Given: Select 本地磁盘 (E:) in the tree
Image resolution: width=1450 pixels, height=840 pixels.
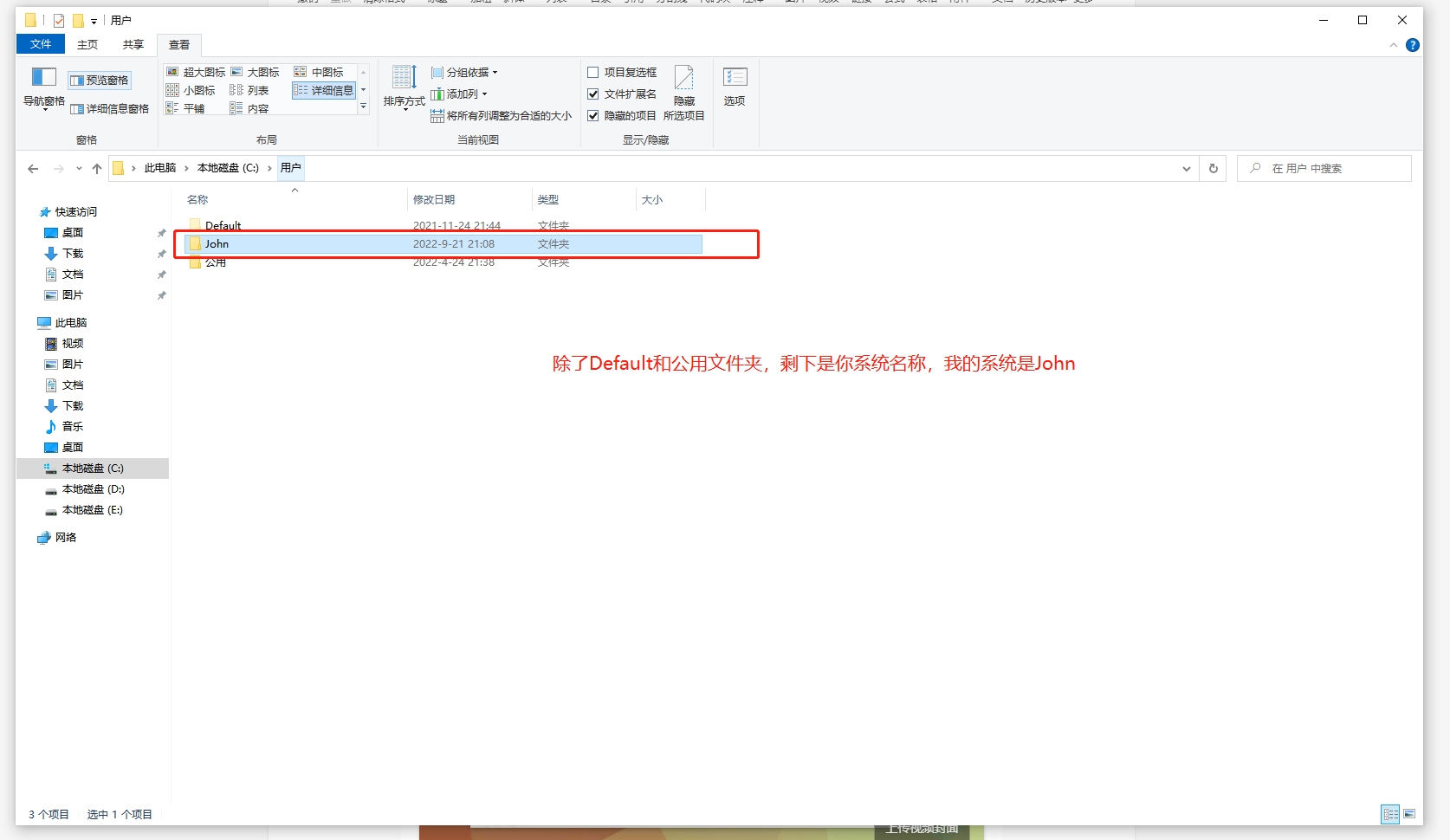Looking at the screenshot, I should 92,510.
